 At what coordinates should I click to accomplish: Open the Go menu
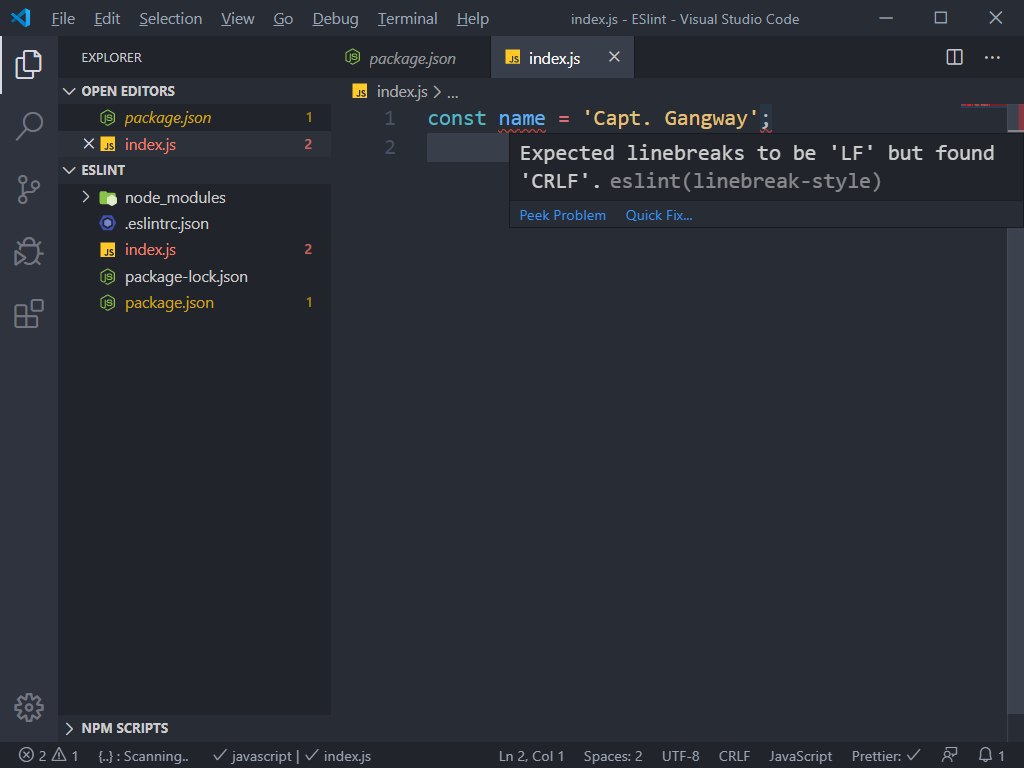pos(283,19)
